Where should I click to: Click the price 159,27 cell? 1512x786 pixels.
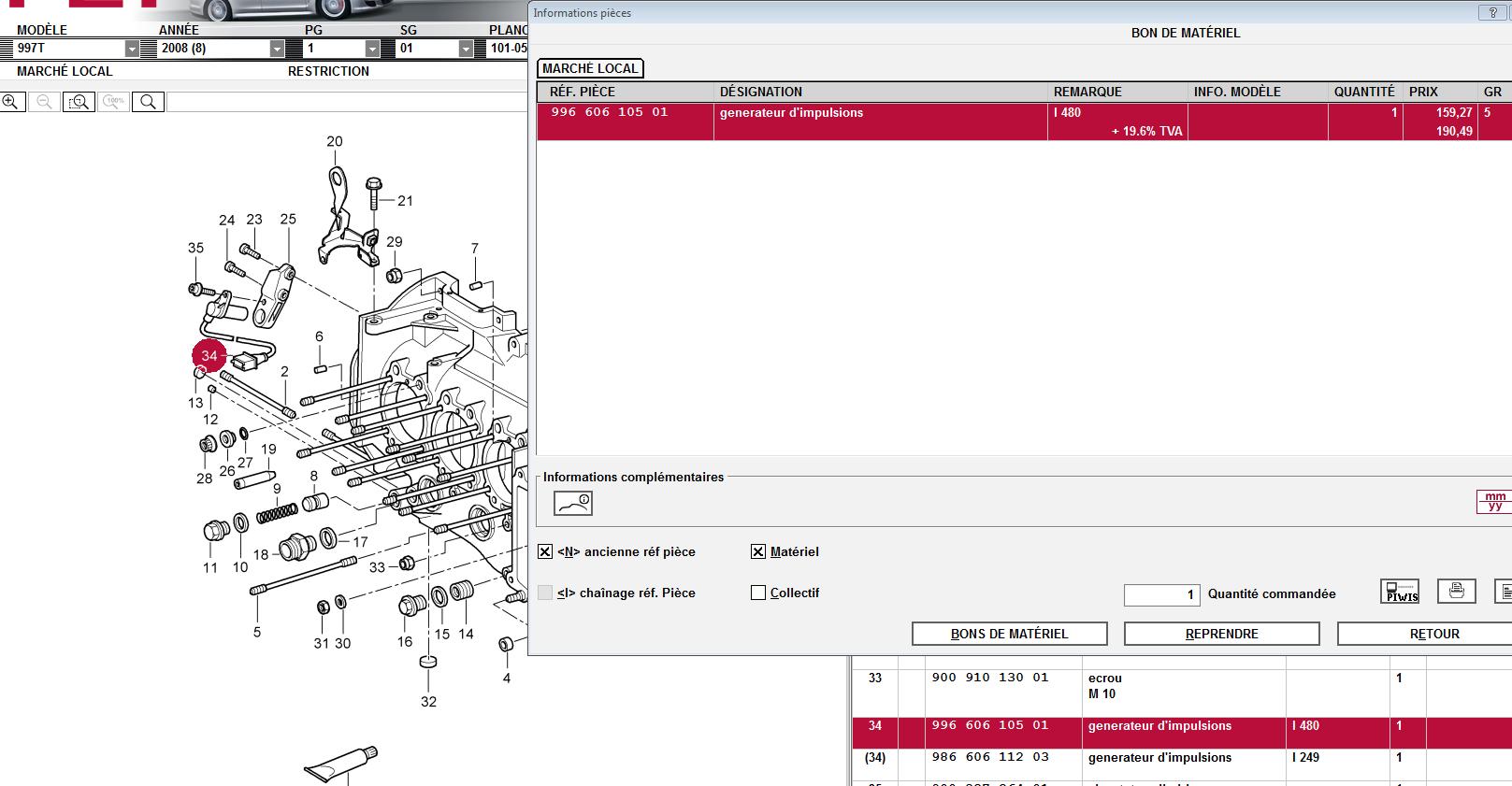(x=1454, y=112)
